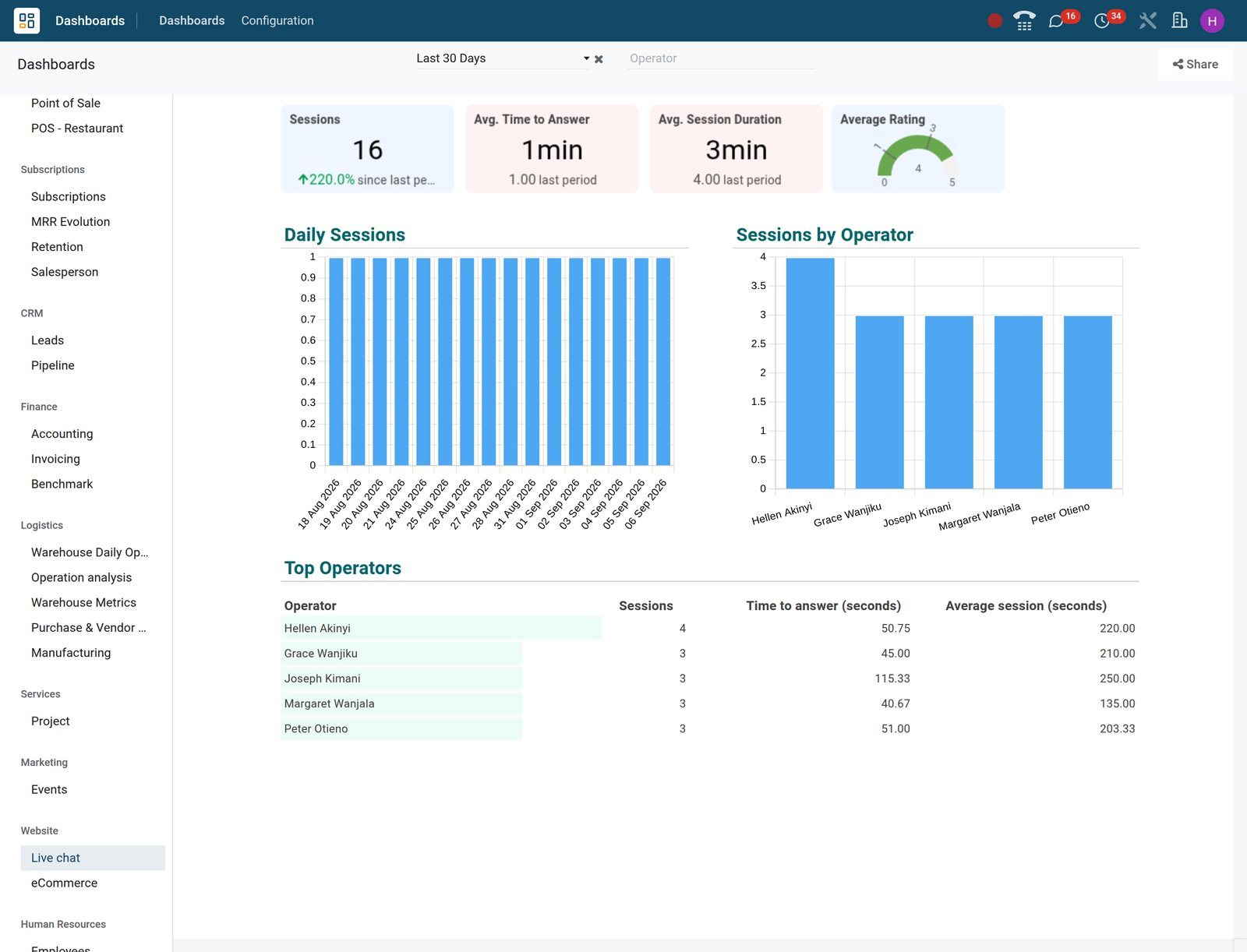The height and width of the screenshot is (952, 1247).
Task: Click the red recording indicator icon
Action: [x=994, y=21]
